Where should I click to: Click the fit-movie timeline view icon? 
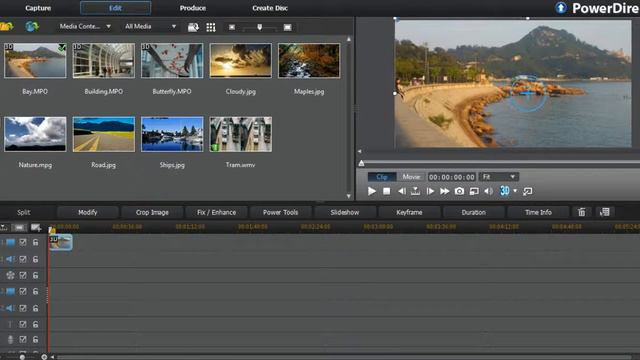click(x=19, y=227)
